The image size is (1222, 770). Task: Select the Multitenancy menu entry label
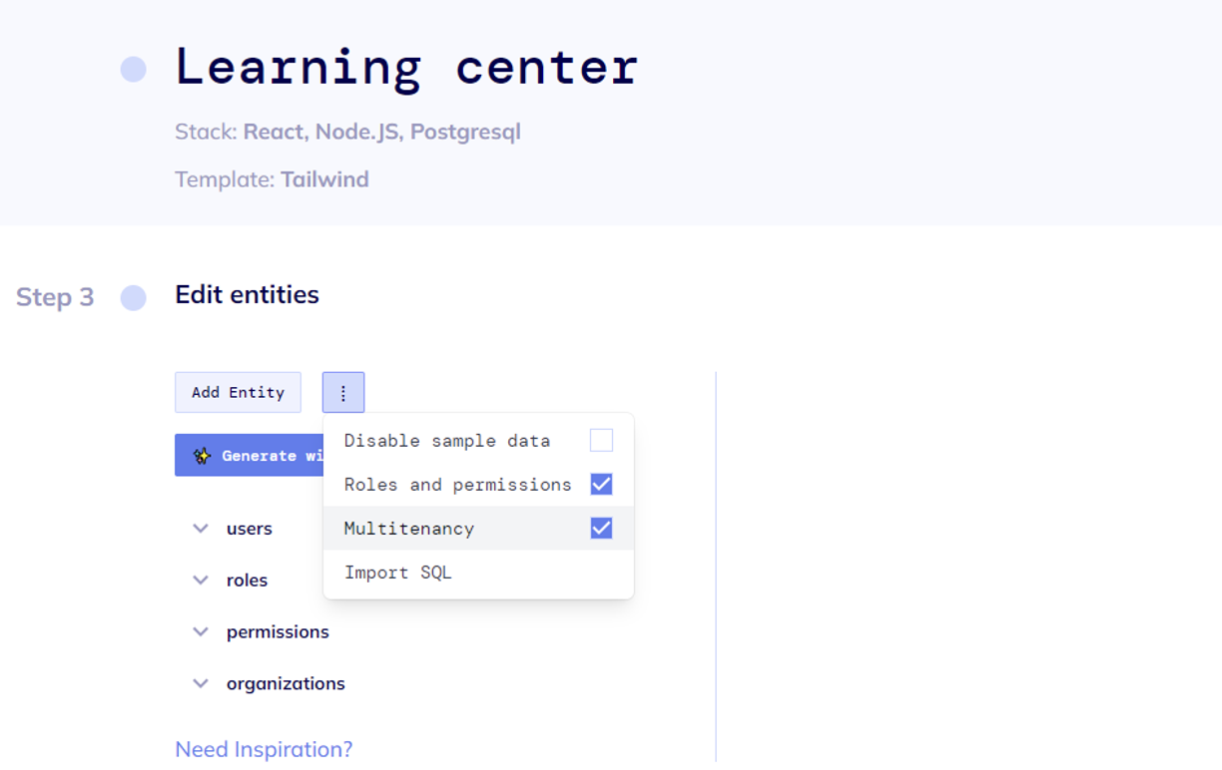(409, 529)
